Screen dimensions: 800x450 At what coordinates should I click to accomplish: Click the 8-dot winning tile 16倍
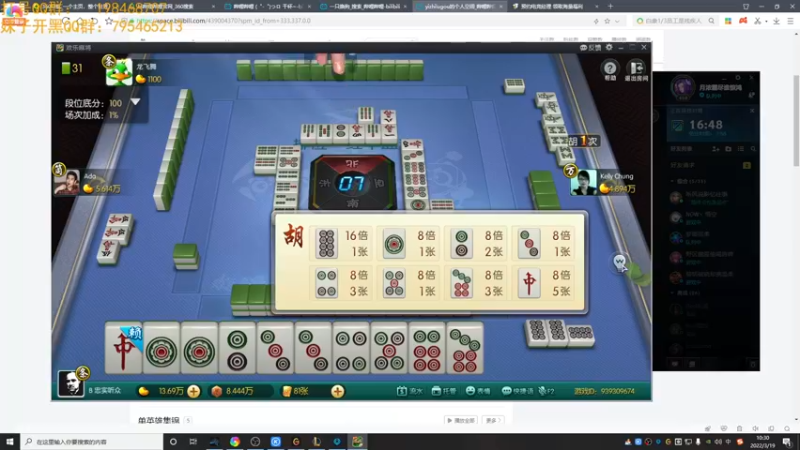point(327,243)
